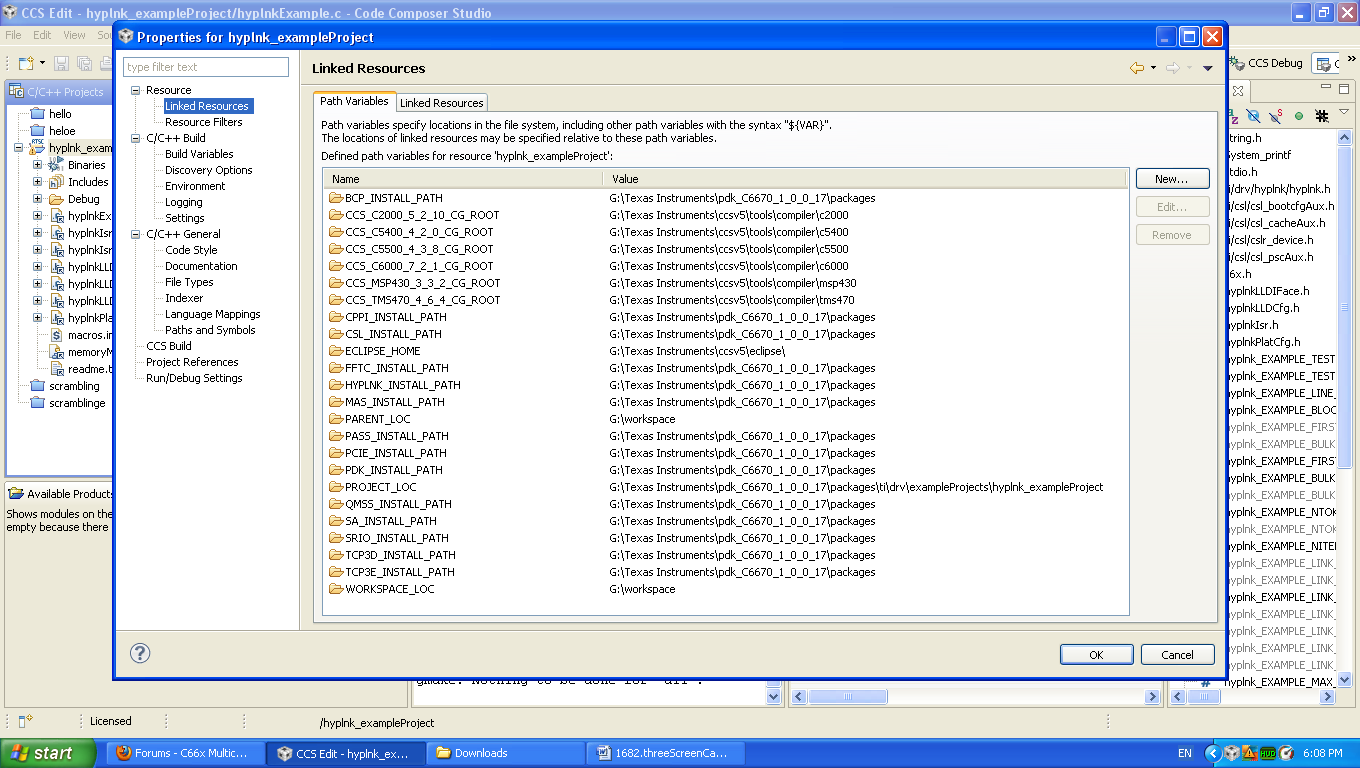Select the PROJECT_LOC path variable row
Image resolution: width=1360 pixels, height=768 pixels.
pos(726,487)
